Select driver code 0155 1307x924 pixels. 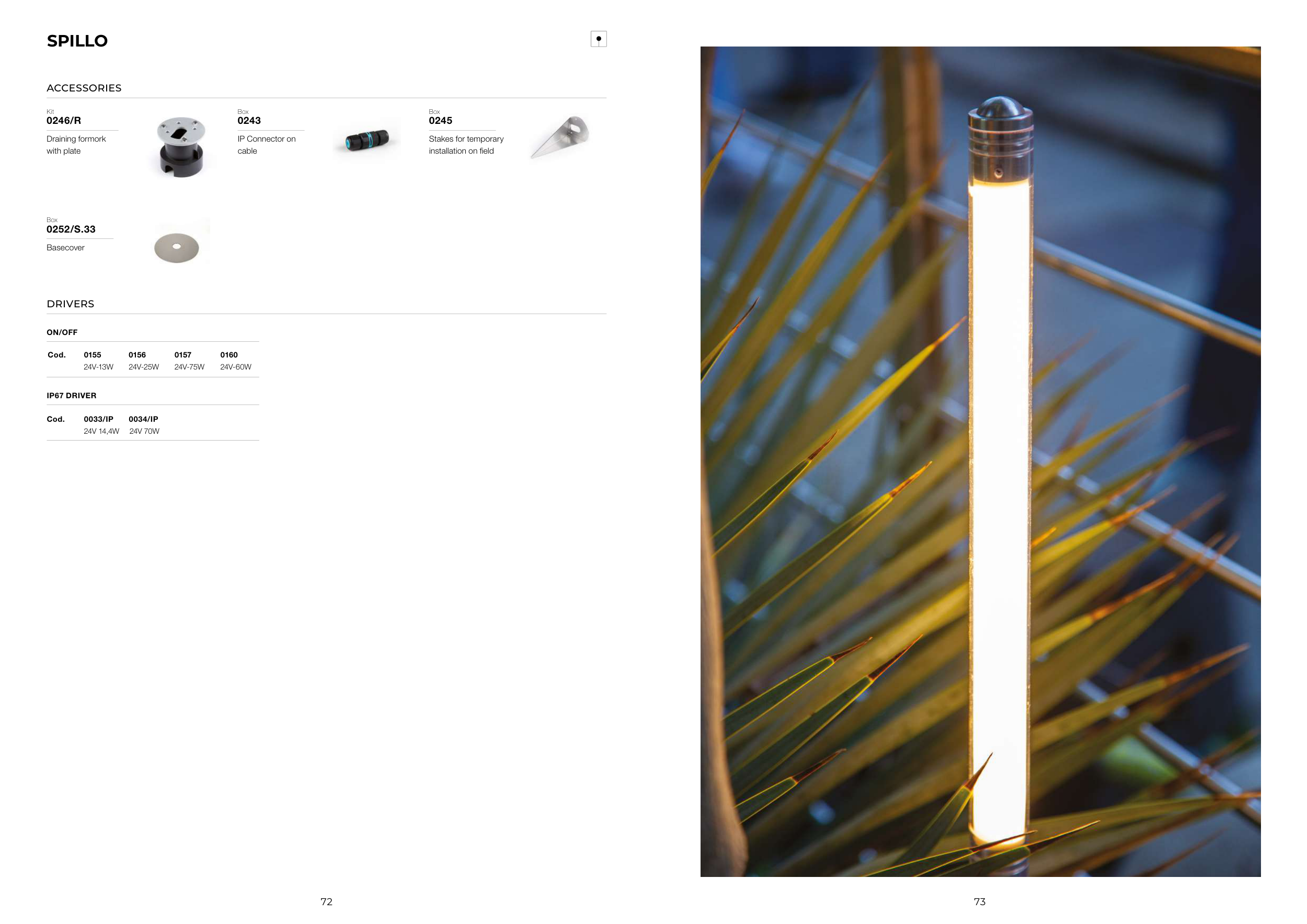point(92,355)
